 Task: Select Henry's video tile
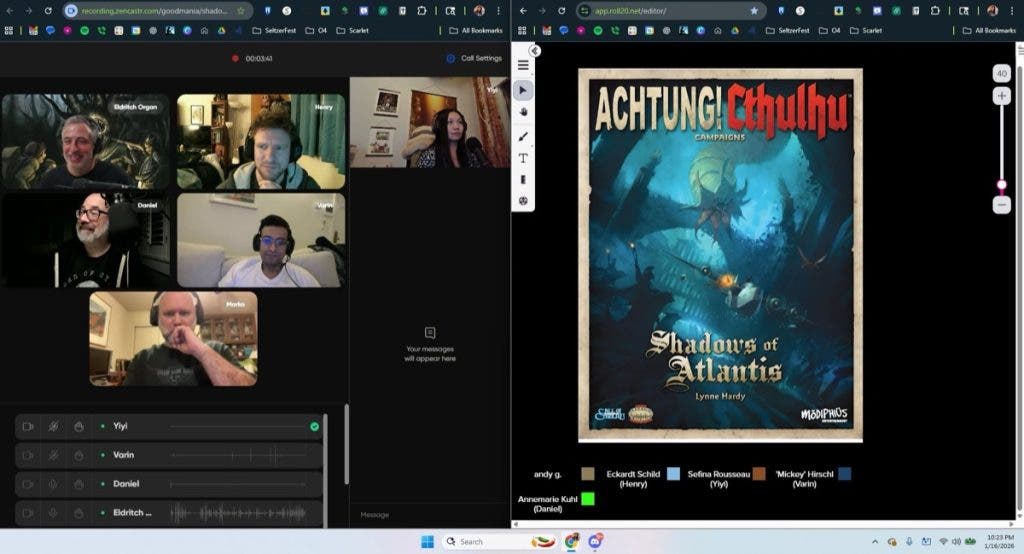[x=261, y=141]
